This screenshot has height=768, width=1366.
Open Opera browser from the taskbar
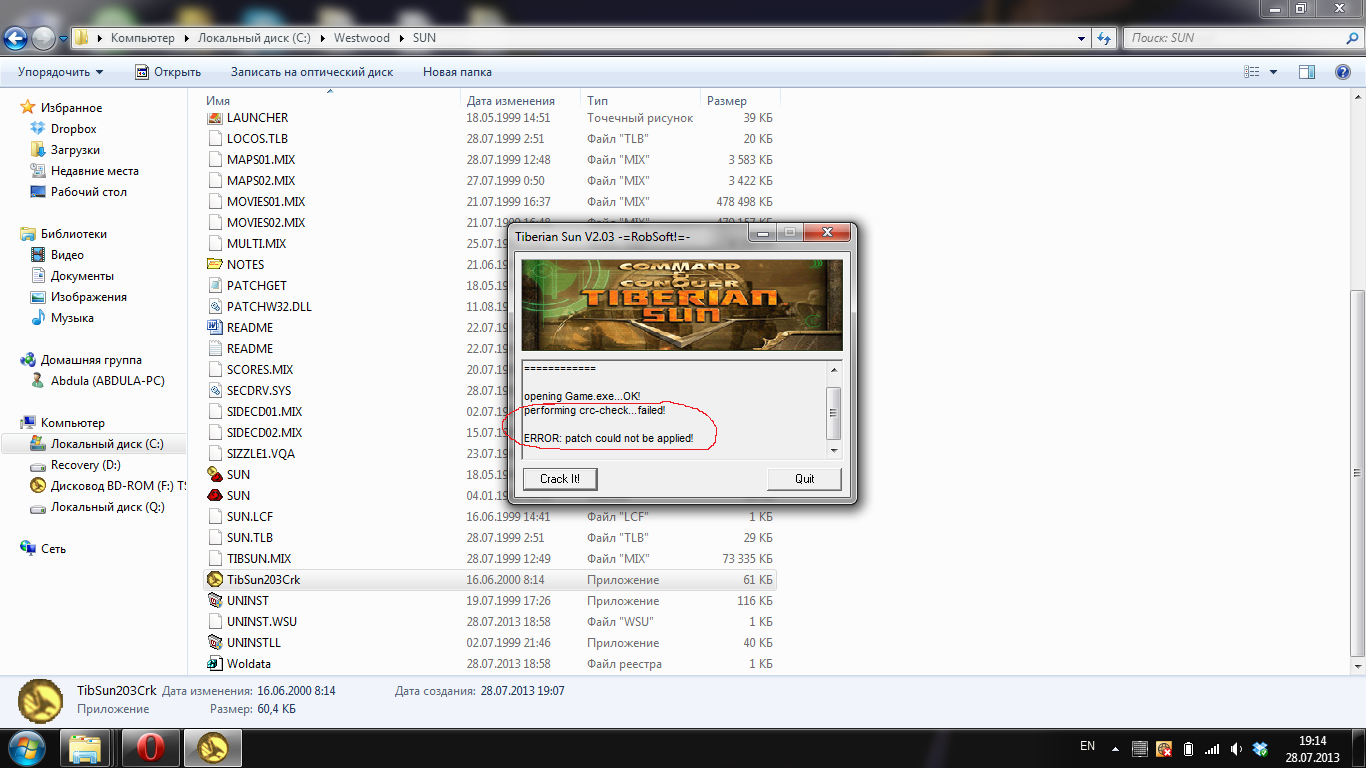[x=150, y=748]
